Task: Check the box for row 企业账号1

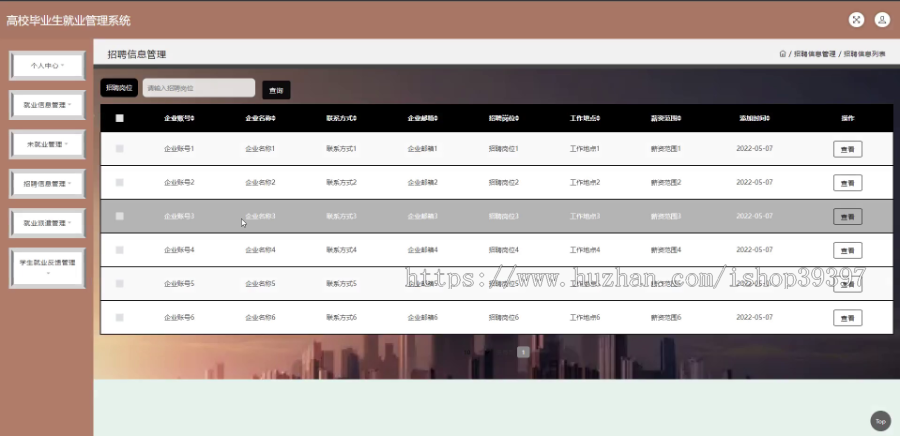Action: pos(119,149)
